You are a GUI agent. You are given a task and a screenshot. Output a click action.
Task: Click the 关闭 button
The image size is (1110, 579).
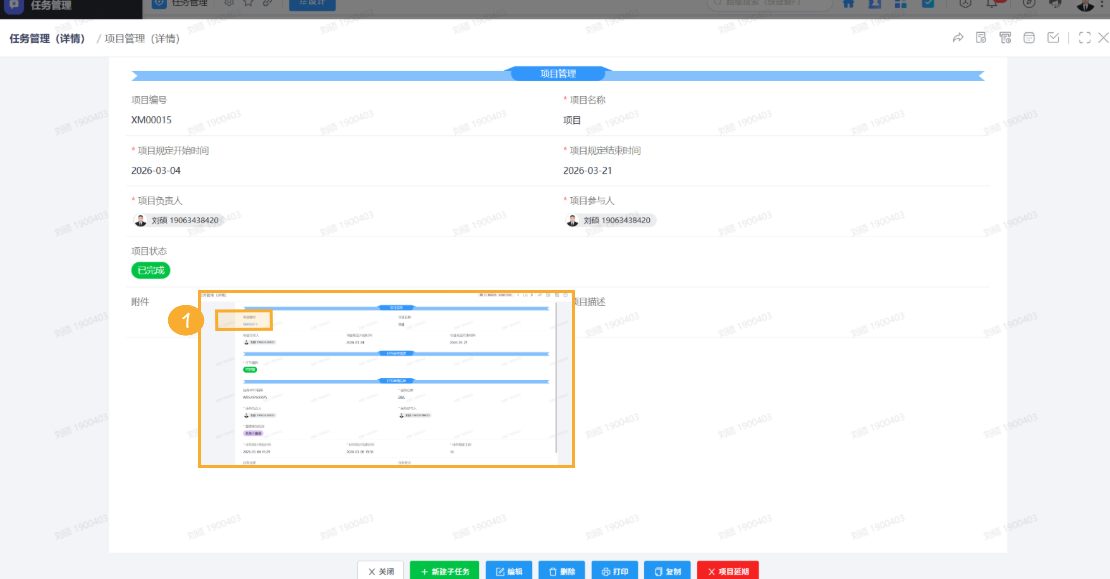click(380, 571)
